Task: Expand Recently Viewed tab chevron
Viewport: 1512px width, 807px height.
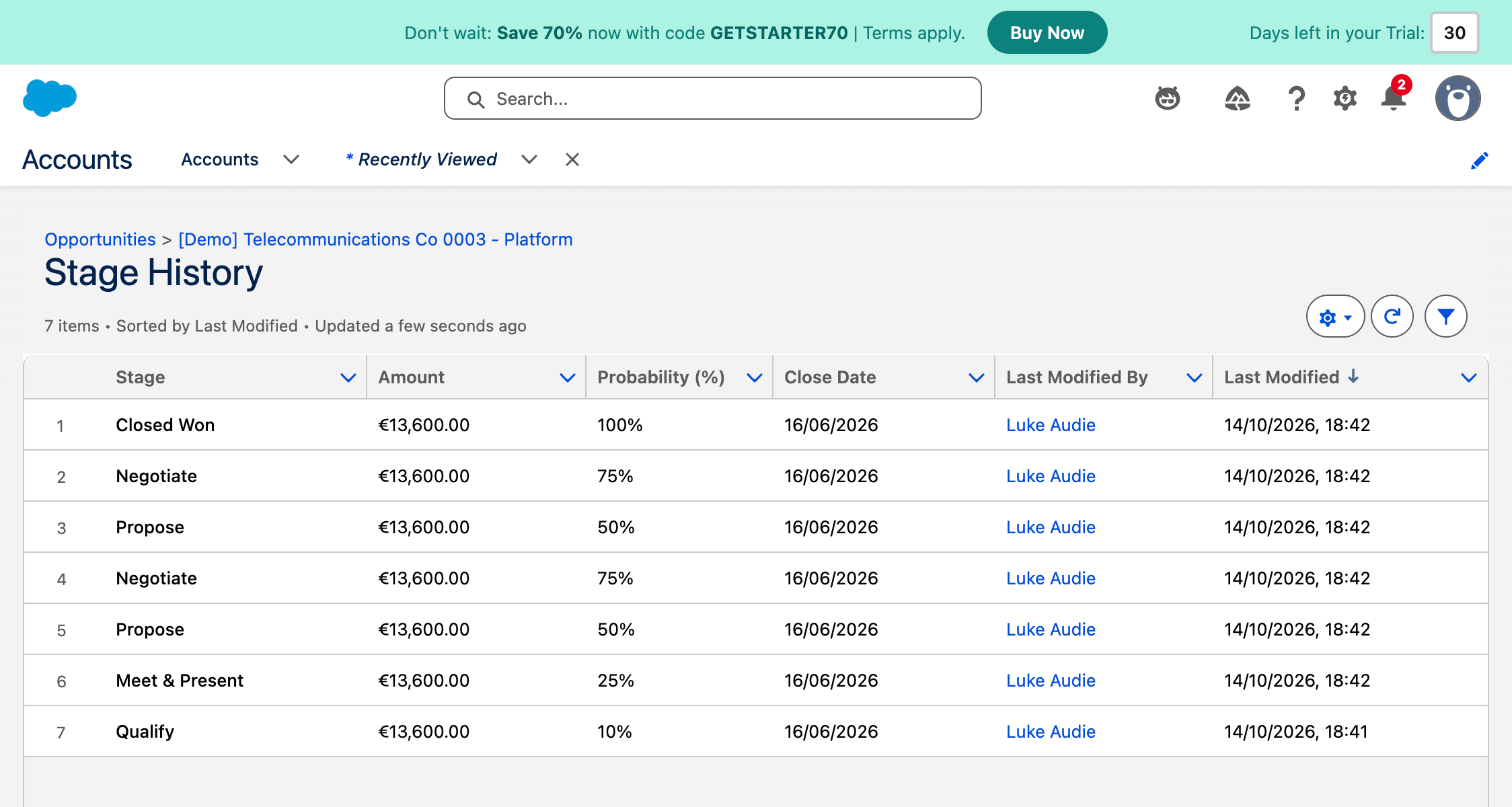Action: (x=529, y=160)
